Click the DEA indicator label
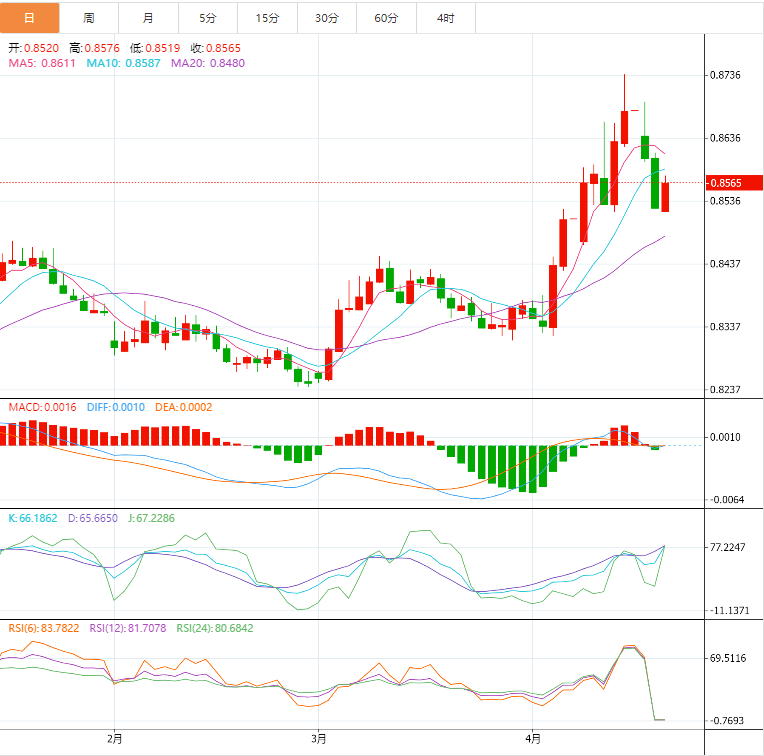The image size is (764, 756). click(x=184, y=407)
